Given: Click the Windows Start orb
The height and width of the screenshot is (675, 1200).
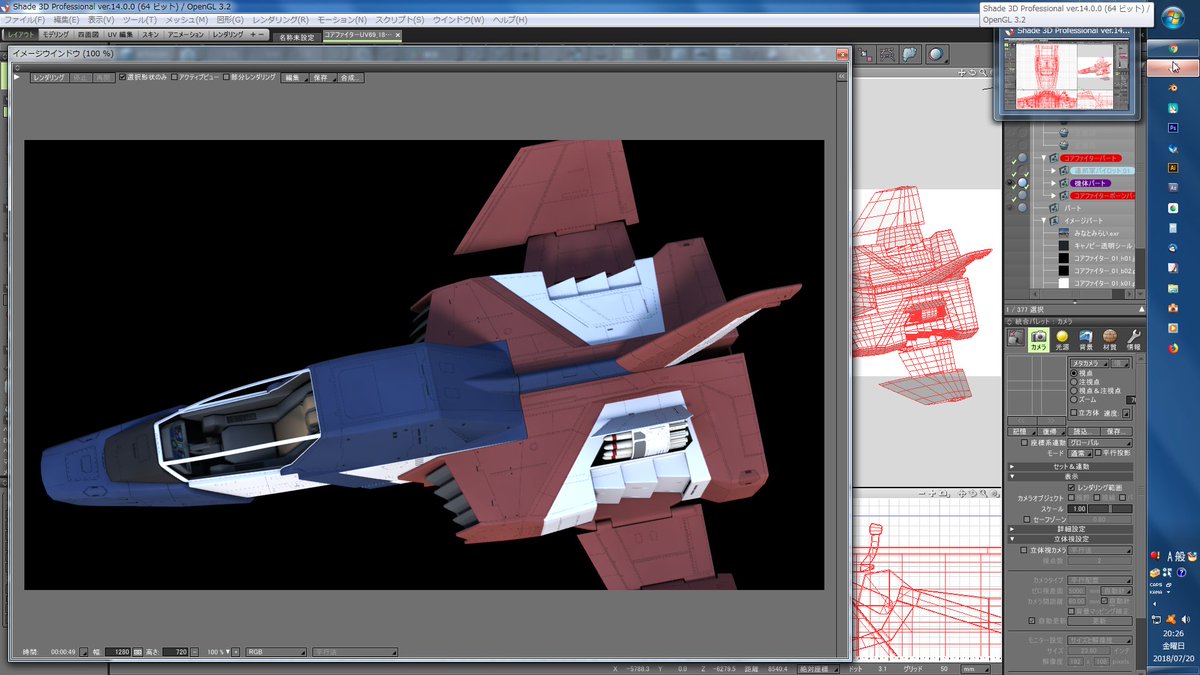Looking at the screenshot, I should click(x=1173, y=17).
